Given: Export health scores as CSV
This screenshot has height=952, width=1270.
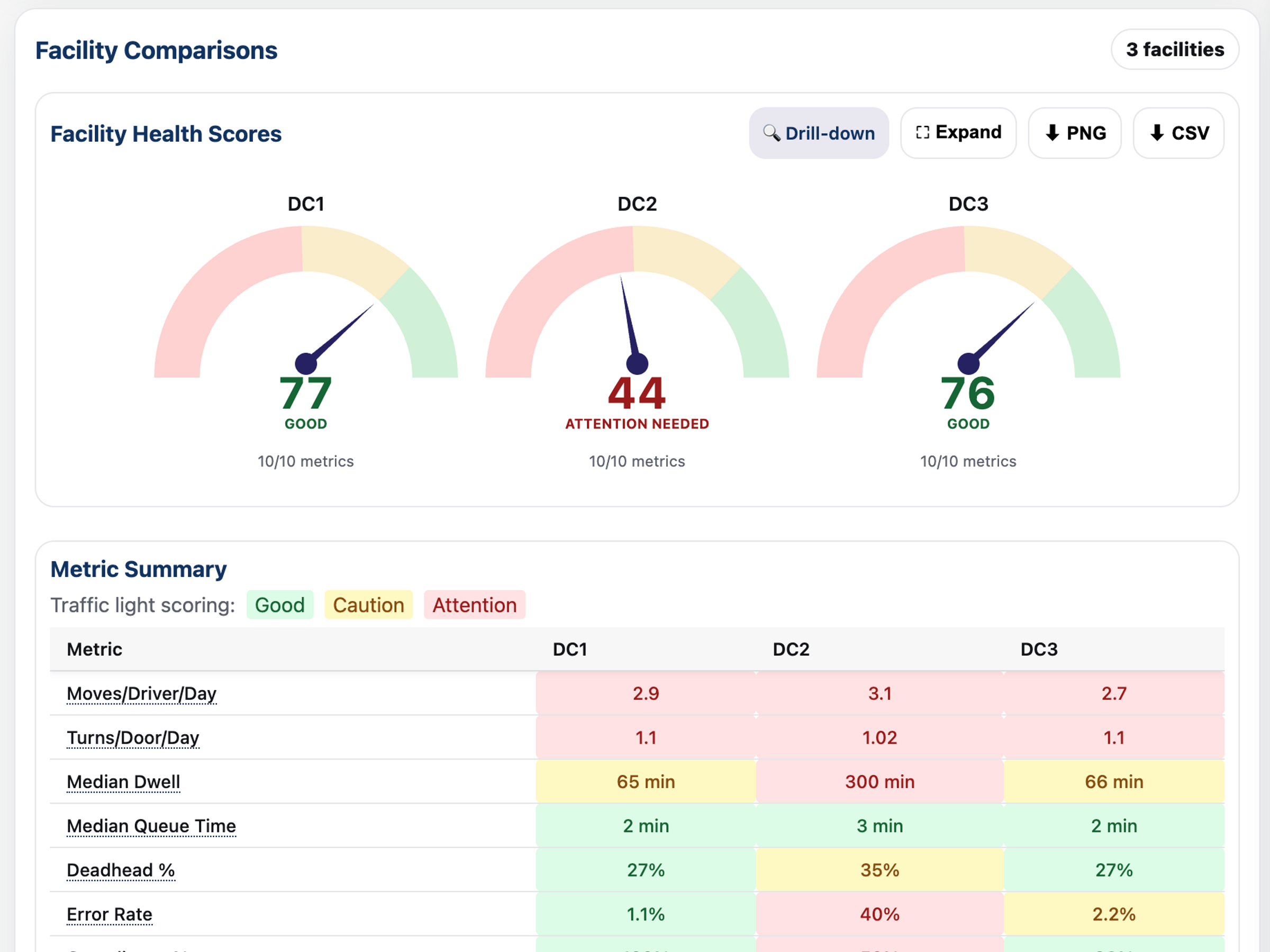Looking at the screenshot, I should (x=1178, y=133).
